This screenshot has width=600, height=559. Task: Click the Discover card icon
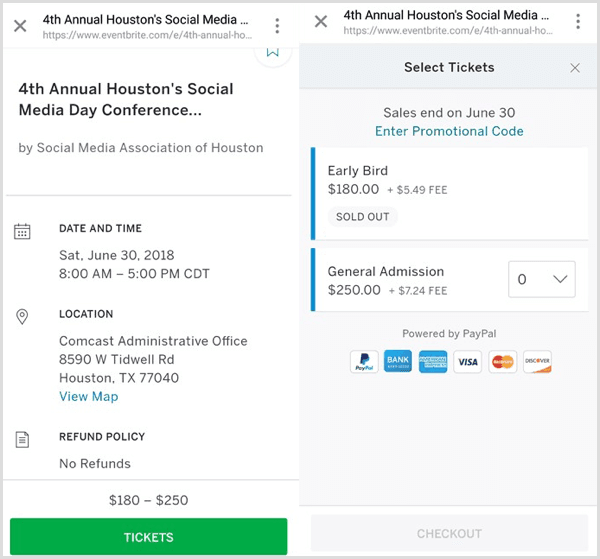click(537, 361)
